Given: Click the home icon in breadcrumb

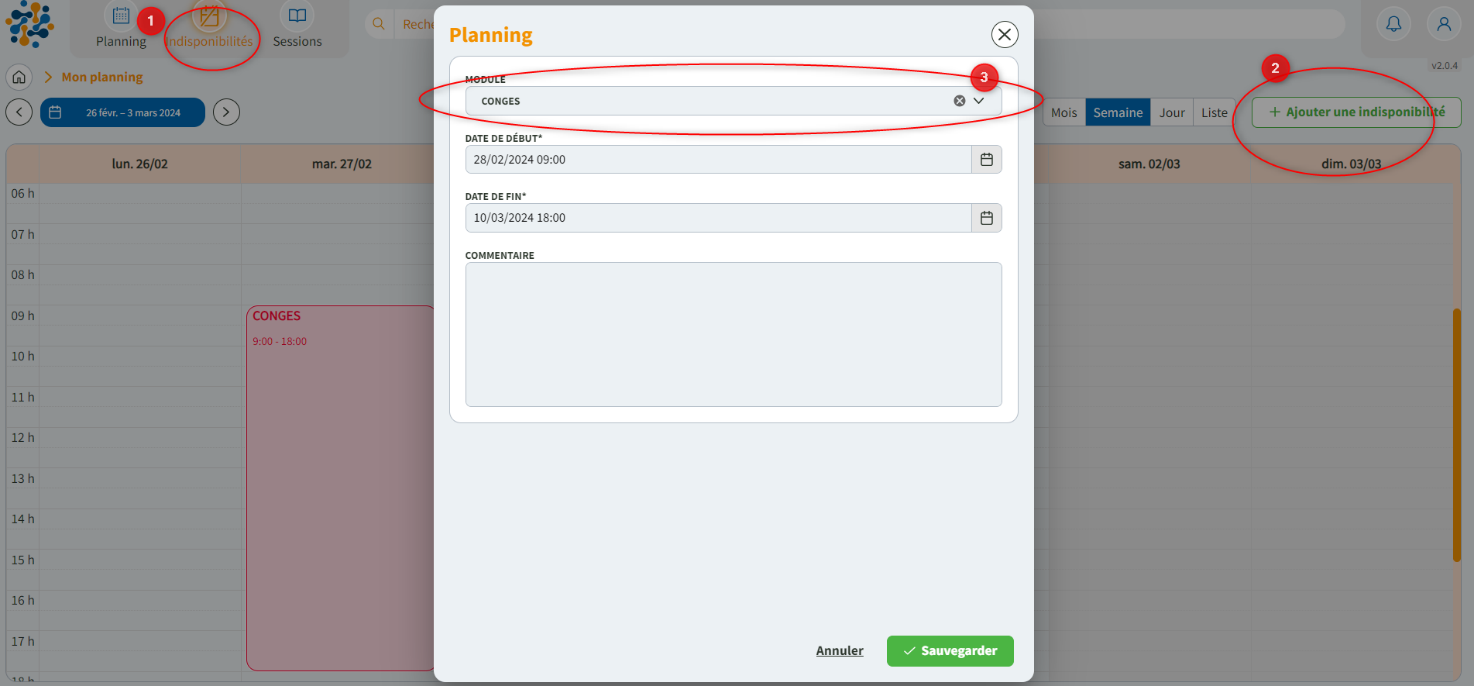Looking at the screenshot, I should [18, 77].
